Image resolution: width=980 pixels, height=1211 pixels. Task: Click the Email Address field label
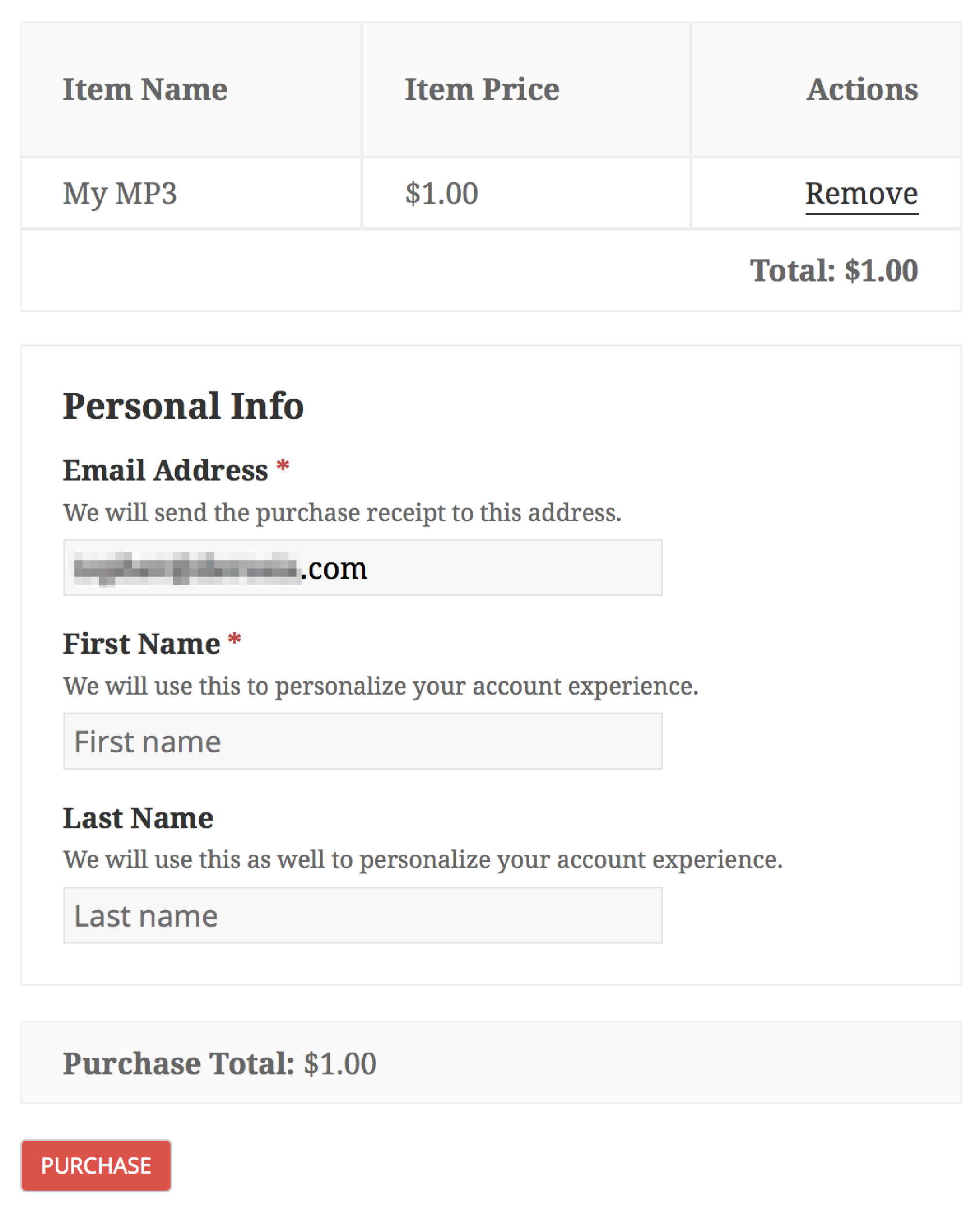point(165,470)
